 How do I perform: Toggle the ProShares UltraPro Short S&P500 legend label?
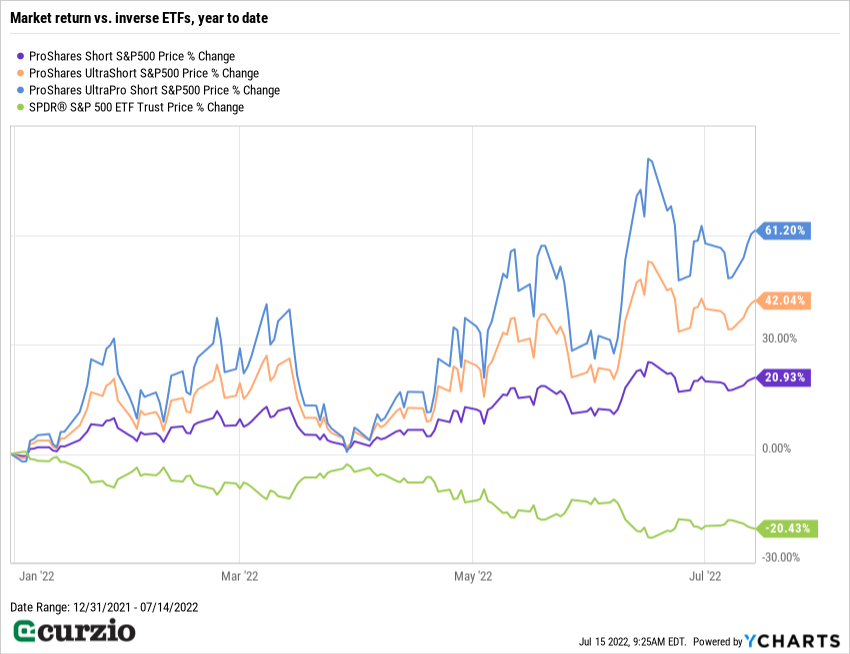[154, 90]
